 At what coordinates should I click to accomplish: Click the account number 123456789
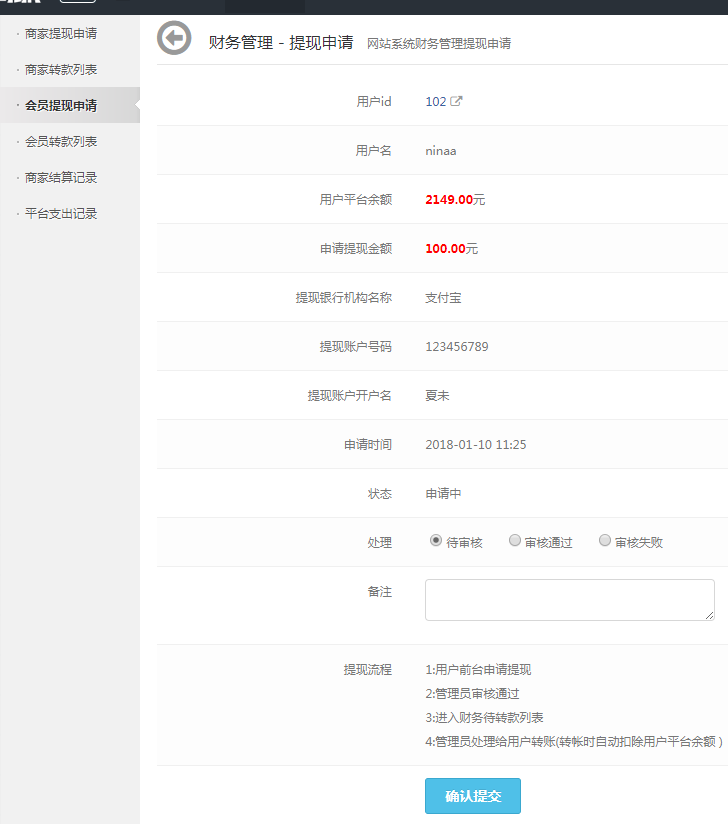pos(456,347)
